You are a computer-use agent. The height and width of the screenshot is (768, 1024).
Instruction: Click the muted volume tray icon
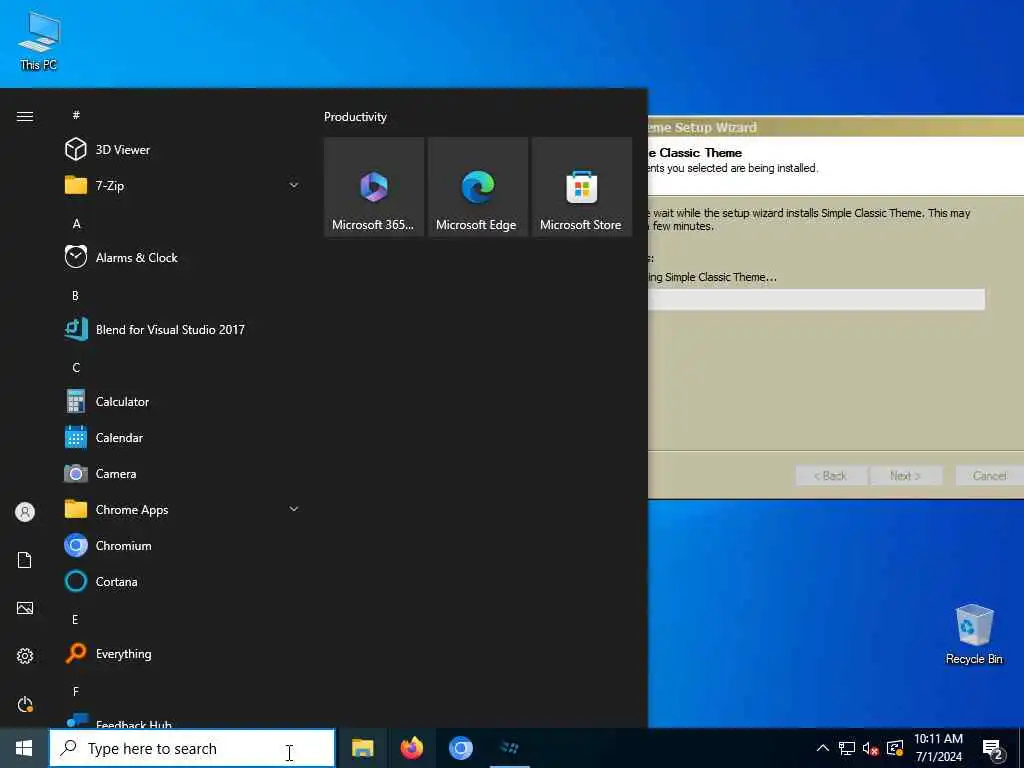[870, 748]
